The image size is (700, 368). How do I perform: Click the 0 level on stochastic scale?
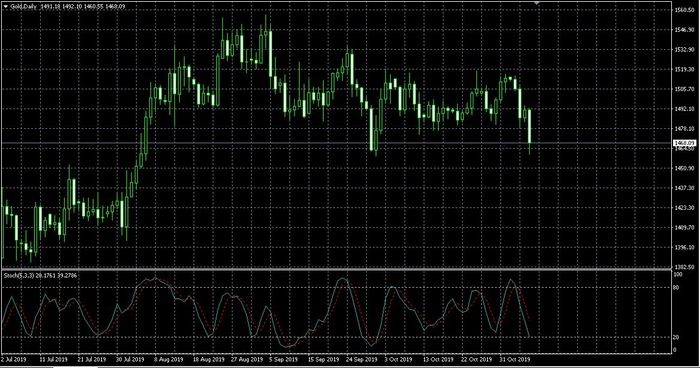coord(675,350)
